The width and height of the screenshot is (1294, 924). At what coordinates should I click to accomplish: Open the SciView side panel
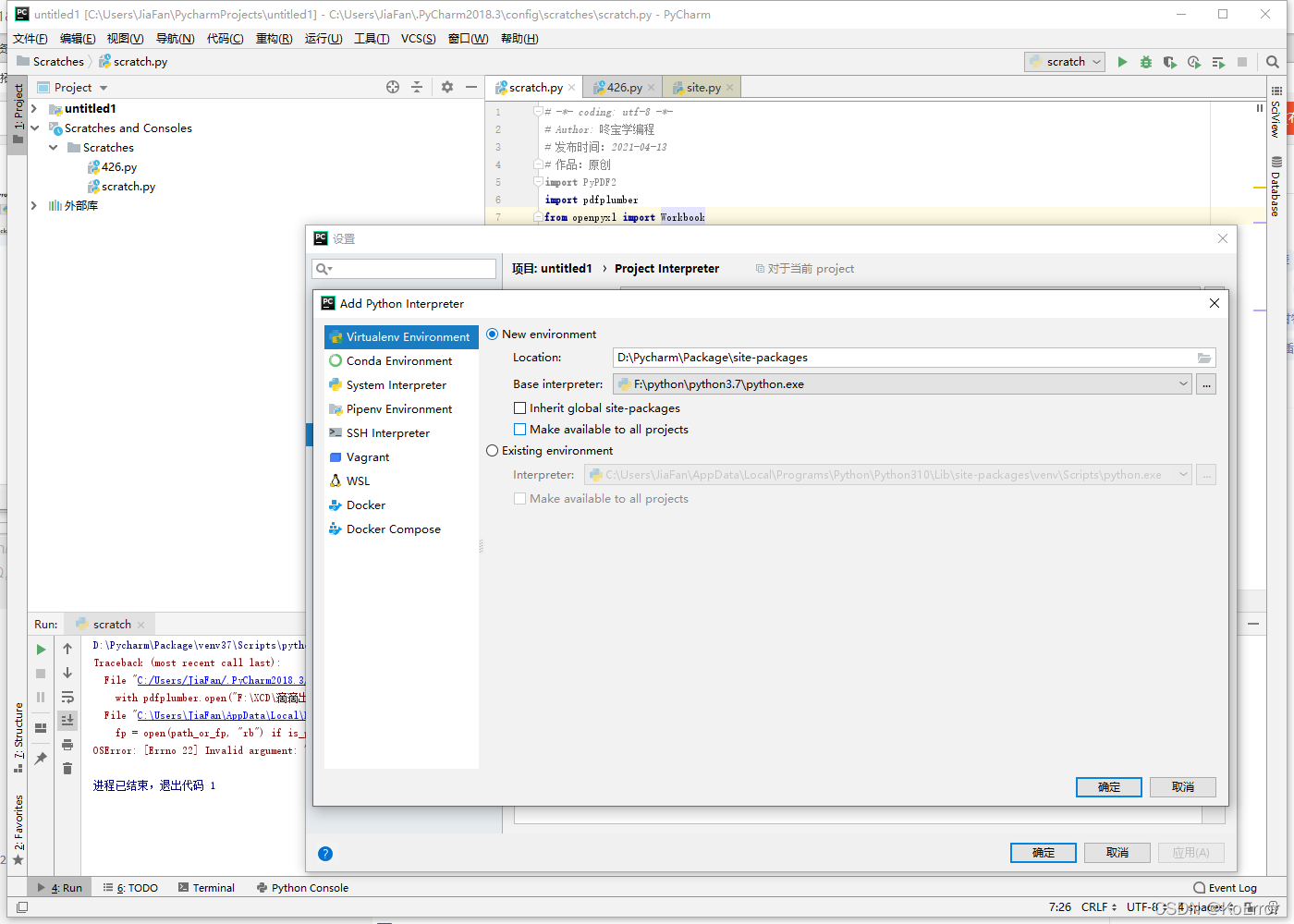pyautogui.click(x=1276, y=113)
